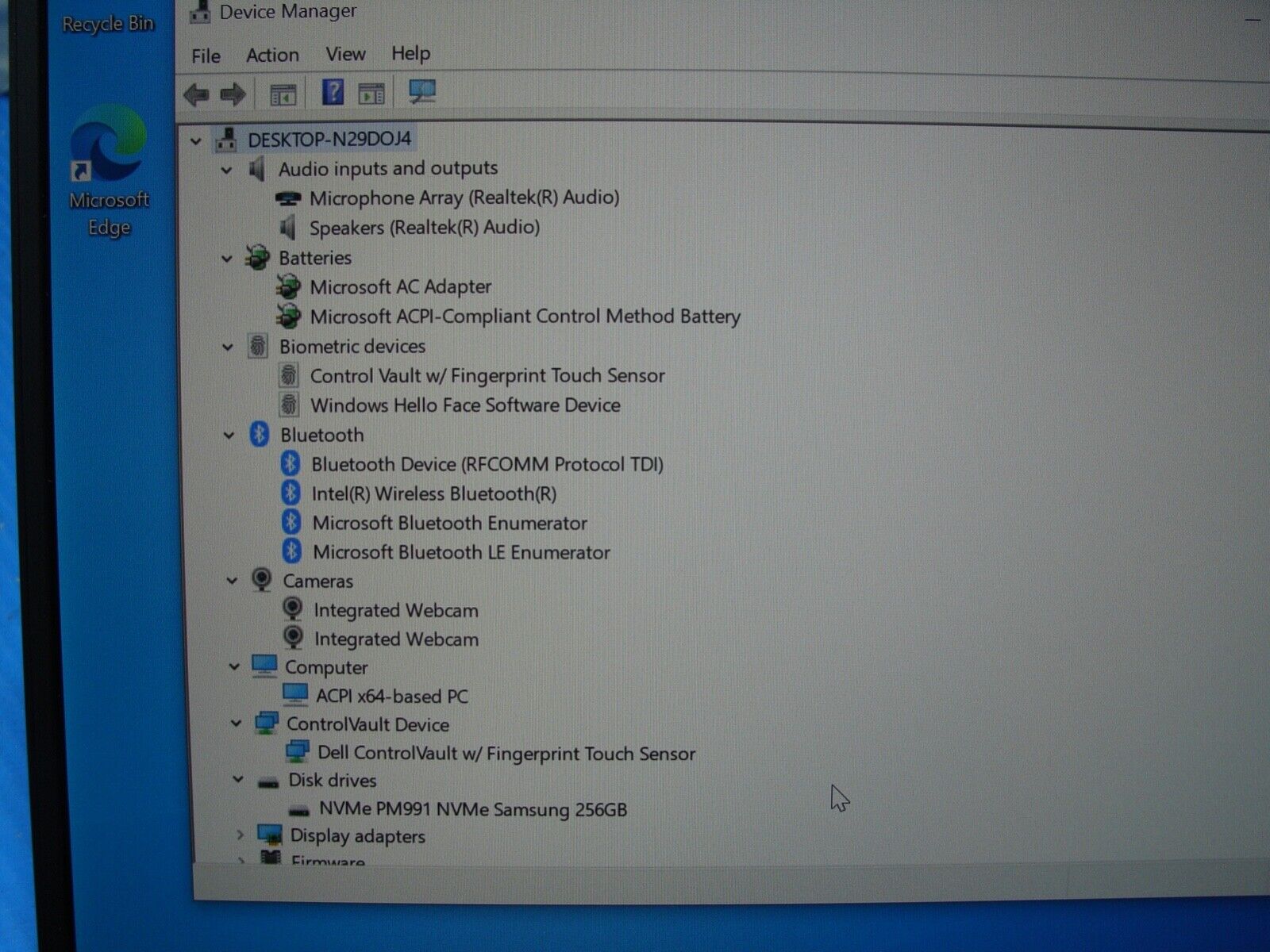Image resolution: width=1270 pixels, height=952 pixels.
Task: Select Bluetooth Device (RFCOMM Protocol TDI)
Action: [x=487, y=464]
